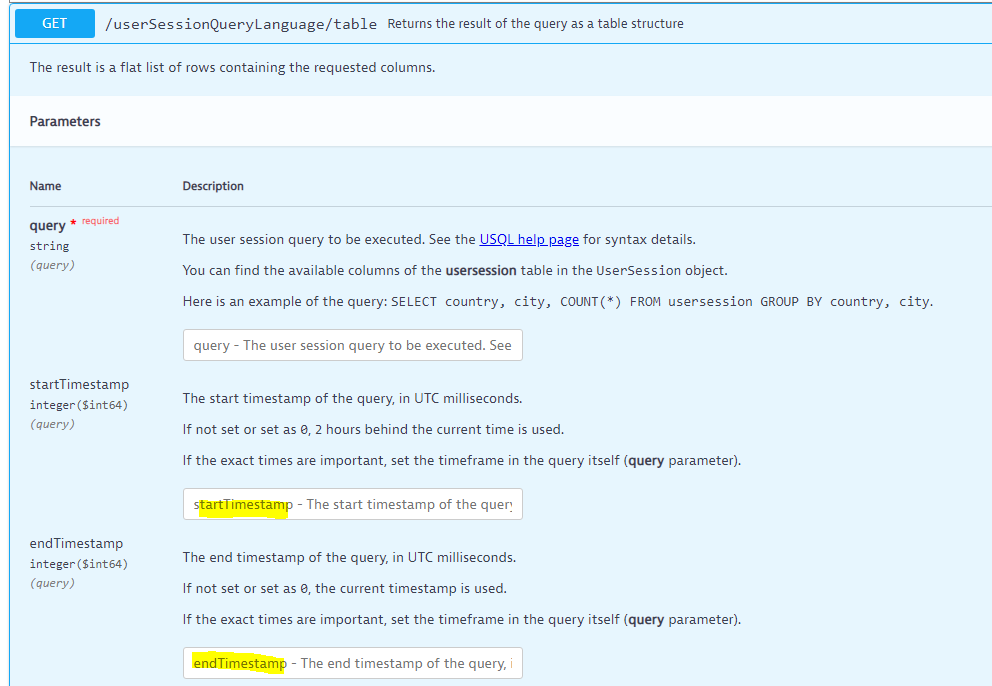Click the 'Returns the result of the query' summary

(x=535, y=24)
